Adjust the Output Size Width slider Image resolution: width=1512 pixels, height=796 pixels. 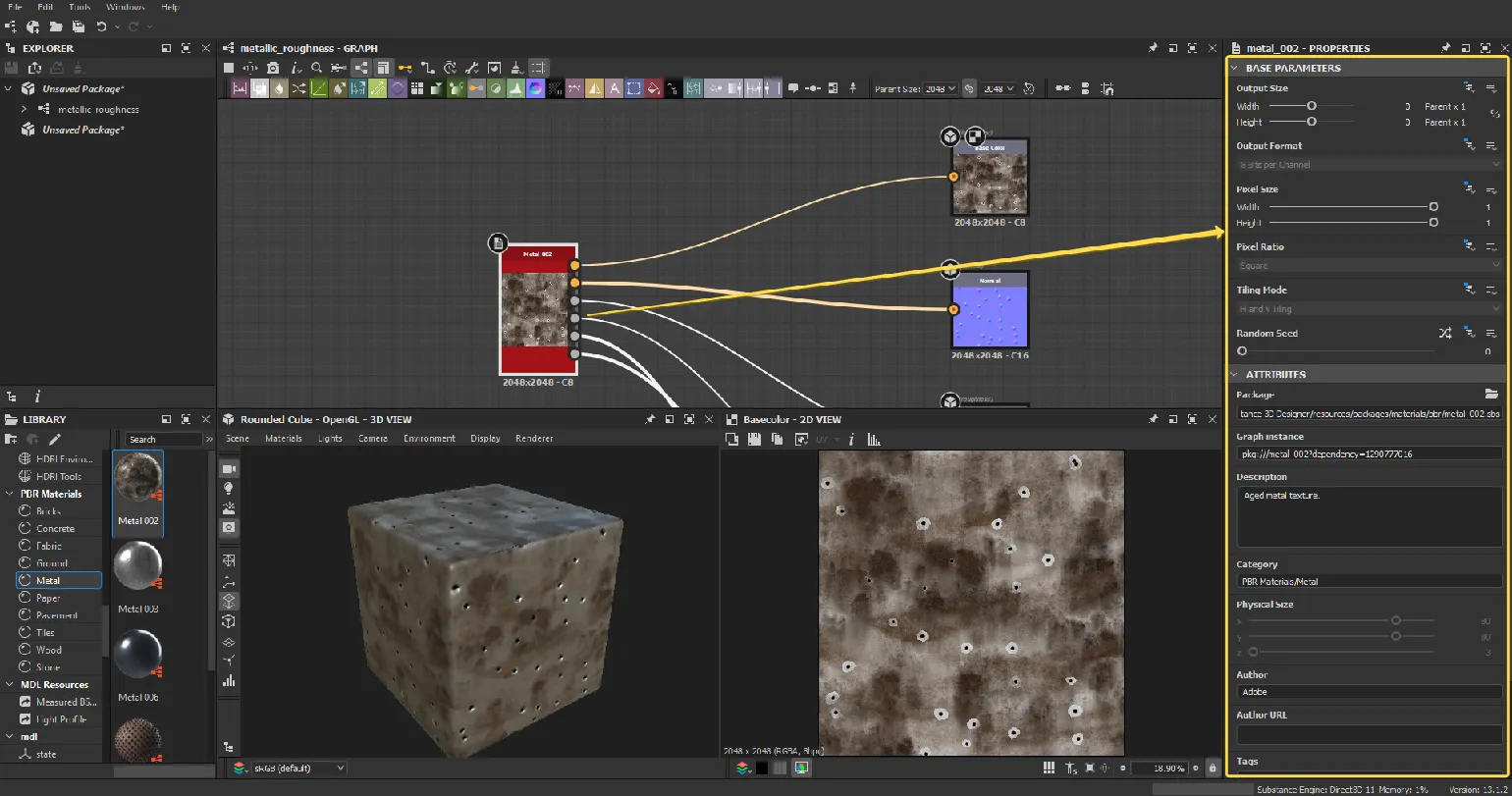point(1311,106)
